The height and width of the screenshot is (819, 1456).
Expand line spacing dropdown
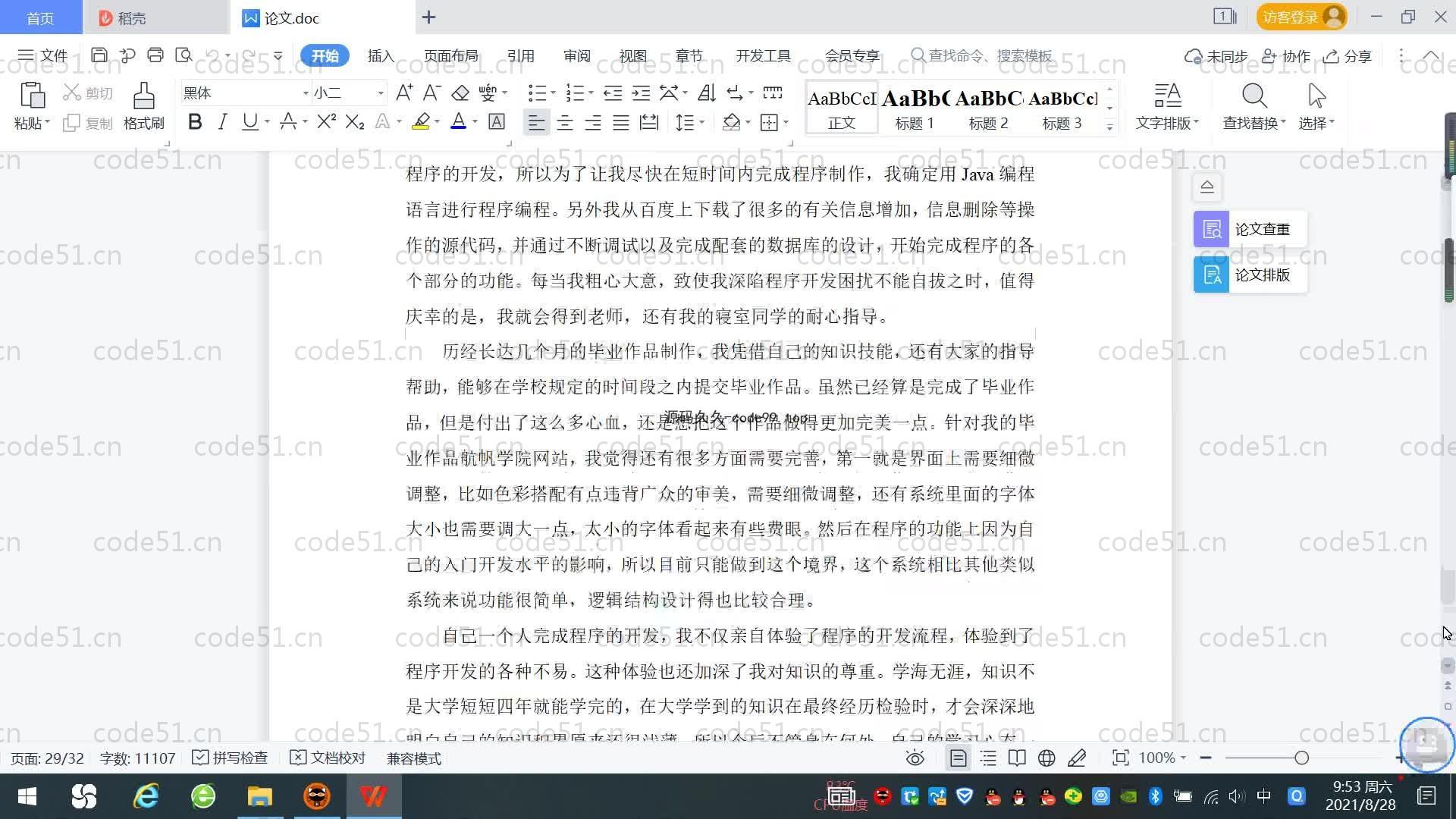[x=702, y=123]
